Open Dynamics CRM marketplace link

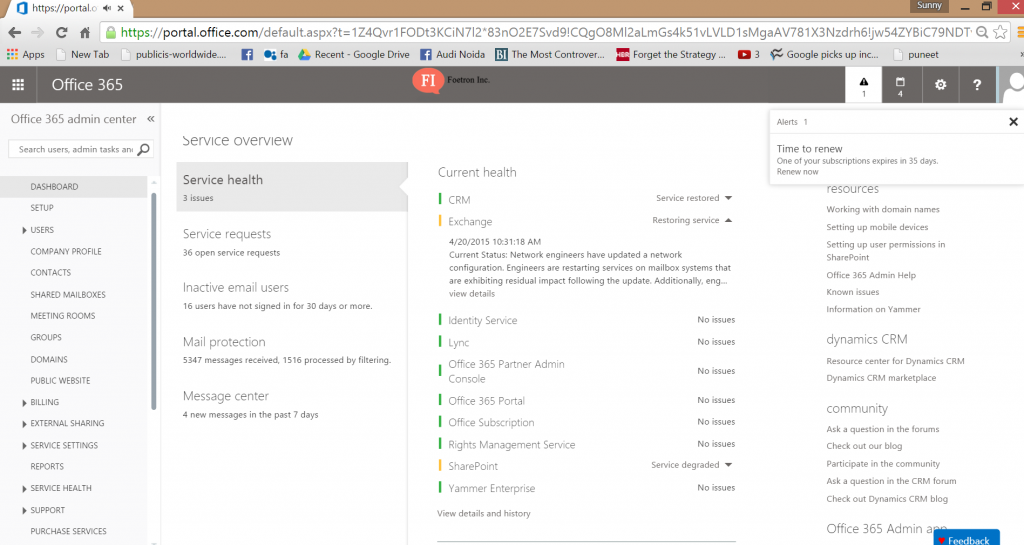coord(881,378)
